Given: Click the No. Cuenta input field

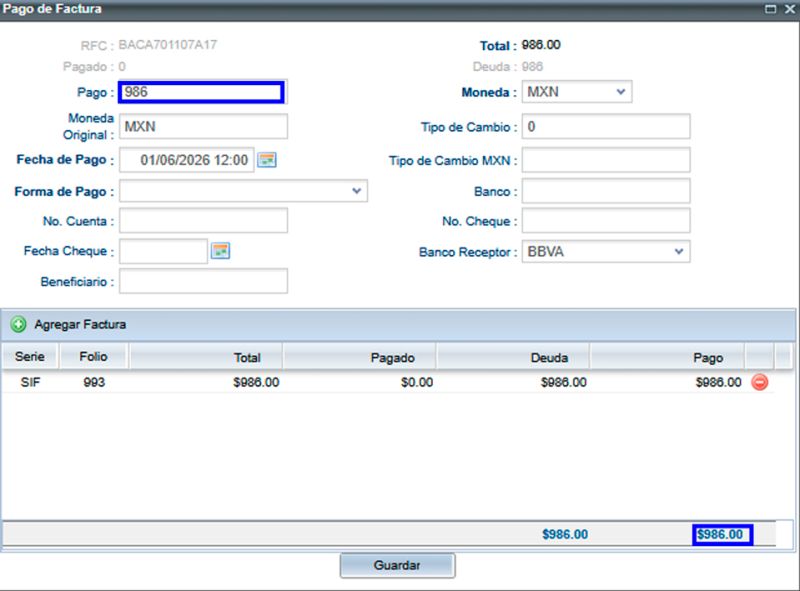Looking at the screenshot, I should point(203,221).
